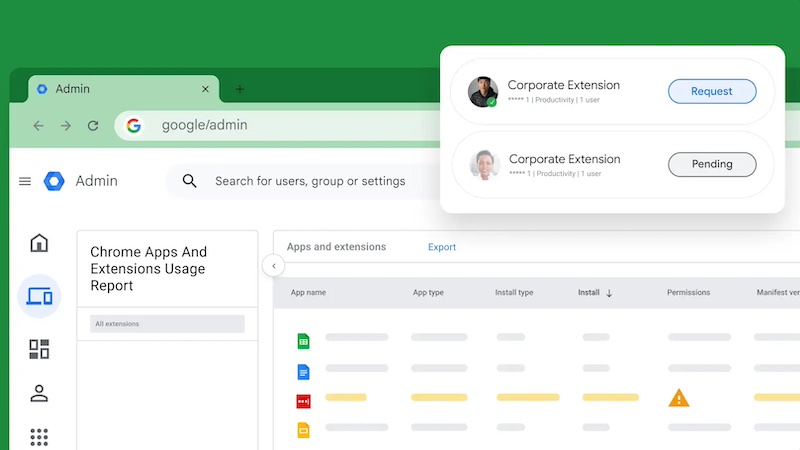Viewport: 800px width, 450px height.
Task: Click the red app icon in highlighted row
Action: [304, 402]
